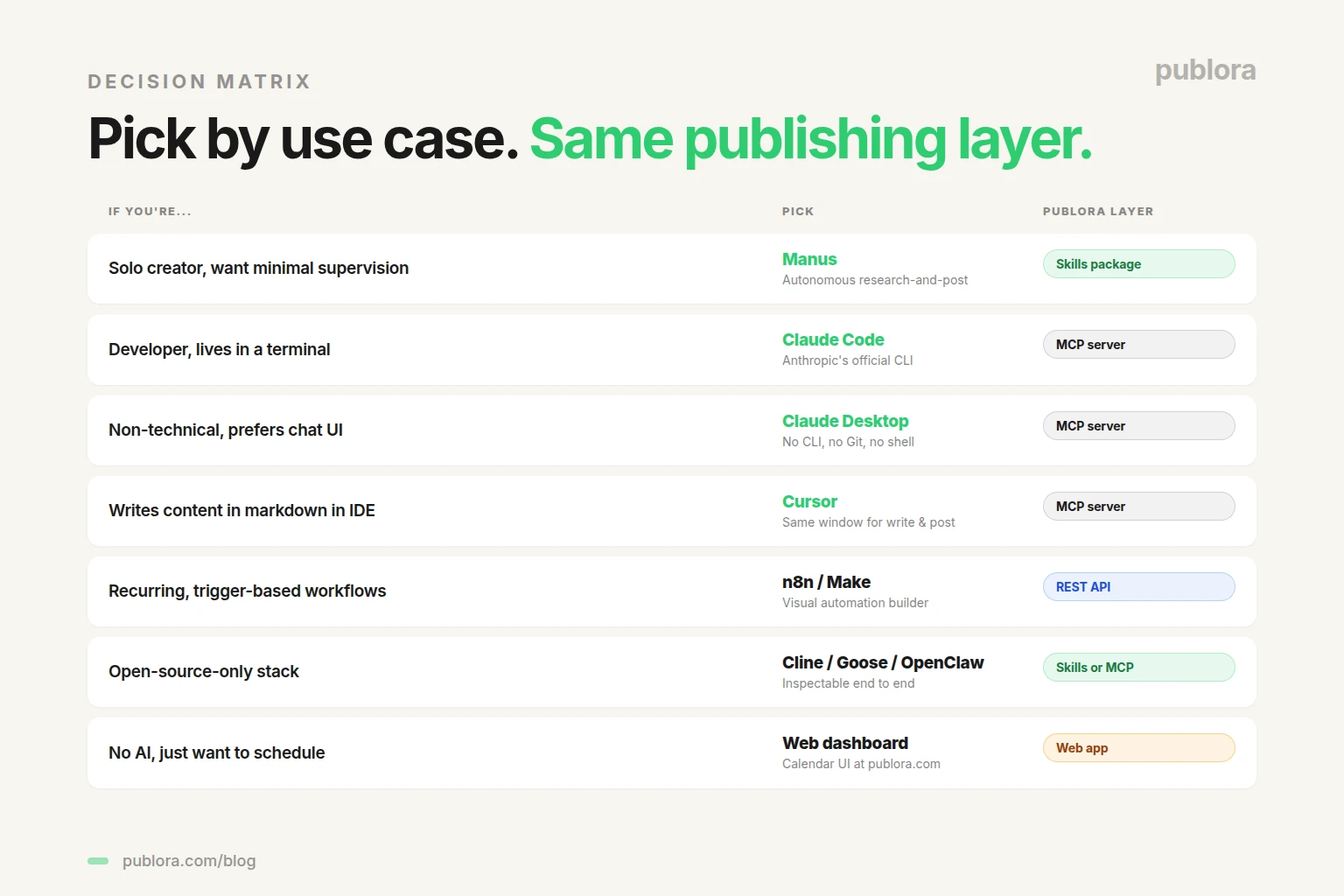Click the blue "REST API" badge

[x=1139, y=587]
